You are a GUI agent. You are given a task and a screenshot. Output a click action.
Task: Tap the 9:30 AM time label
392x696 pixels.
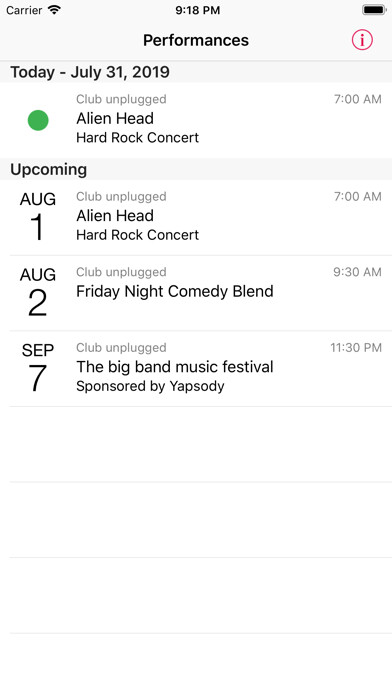[357, 272]
